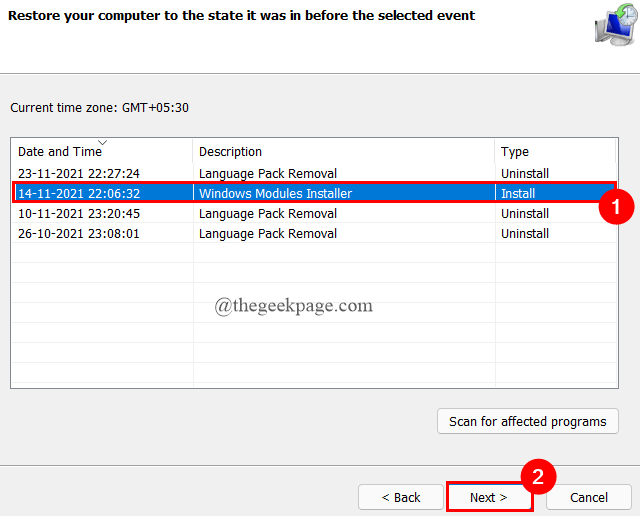Click Language Pack Removal in the 10-11-2021 row
Image resolution: width=640 pixels, height=516 pixels.
(x=268, y=214)
